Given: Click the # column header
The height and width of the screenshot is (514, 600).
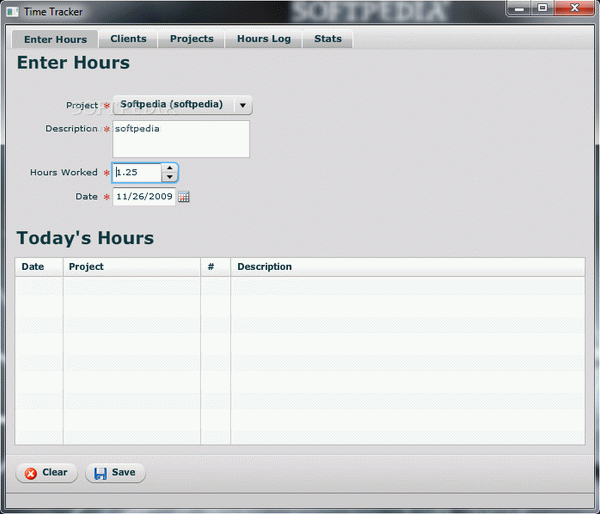Looking at the screenshot, I should pos(215,267).
